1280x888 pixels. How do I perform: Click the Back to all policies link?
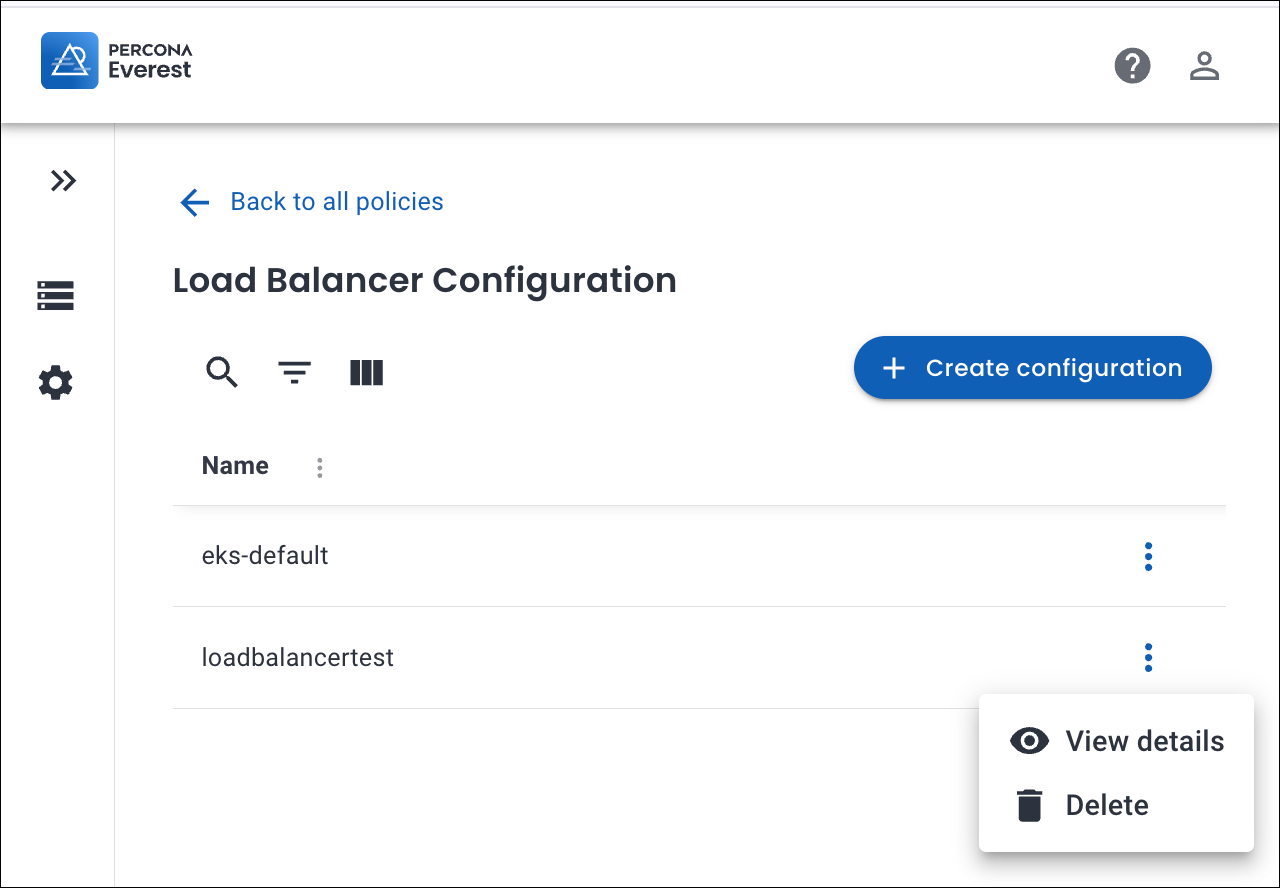point(336,202)
